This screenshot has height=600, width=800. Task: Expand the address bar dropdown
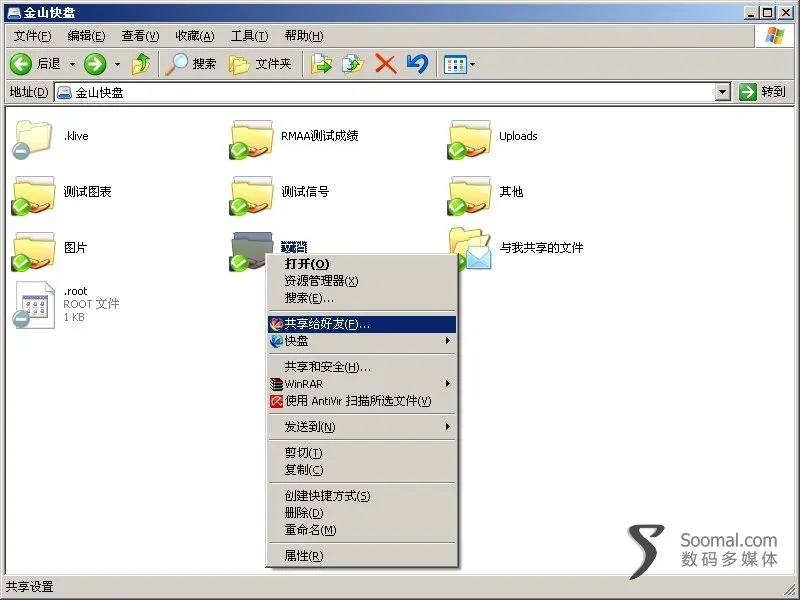(722, 92)
